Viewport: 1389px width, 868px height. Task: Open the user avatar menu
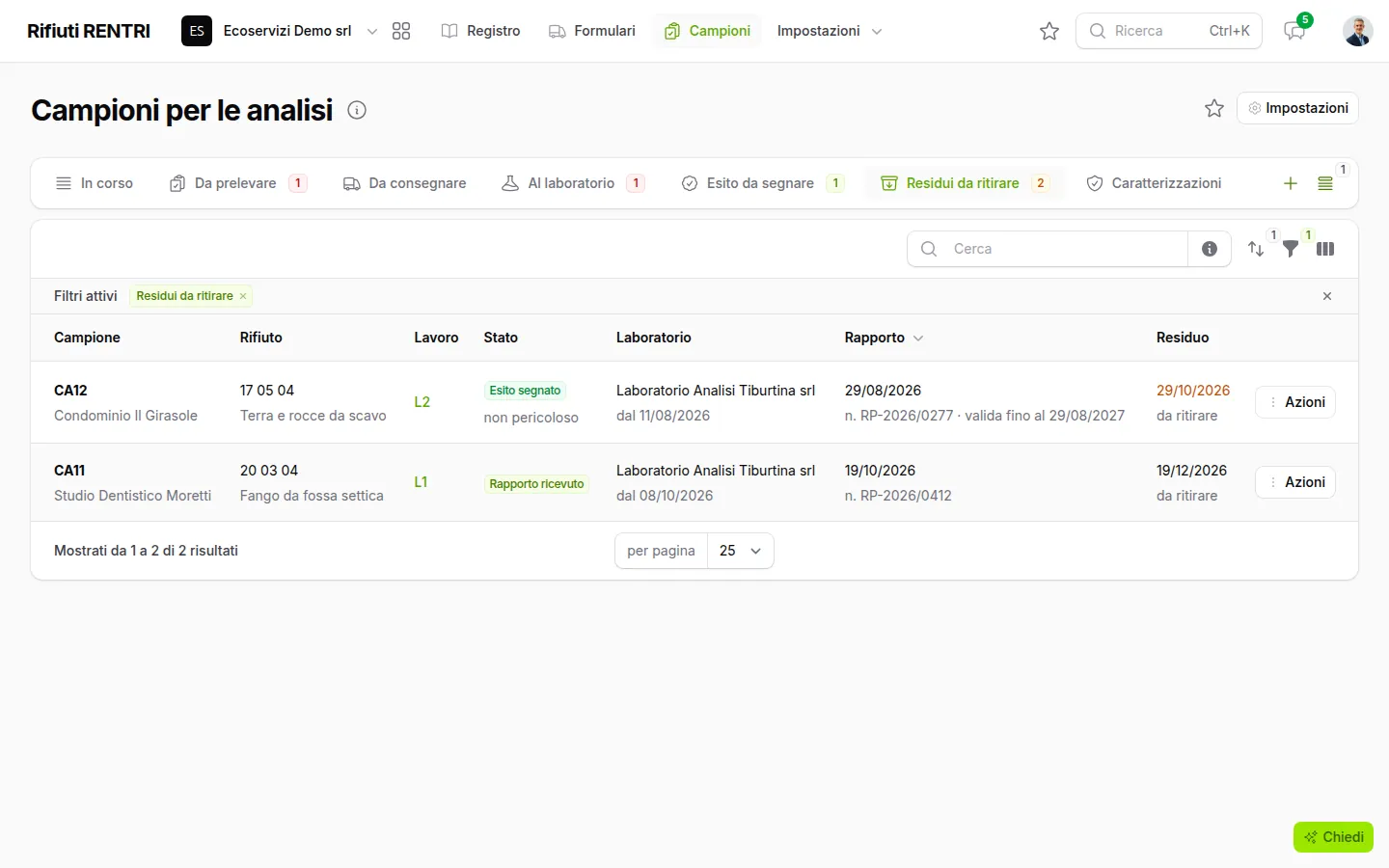pos(1358,31)
